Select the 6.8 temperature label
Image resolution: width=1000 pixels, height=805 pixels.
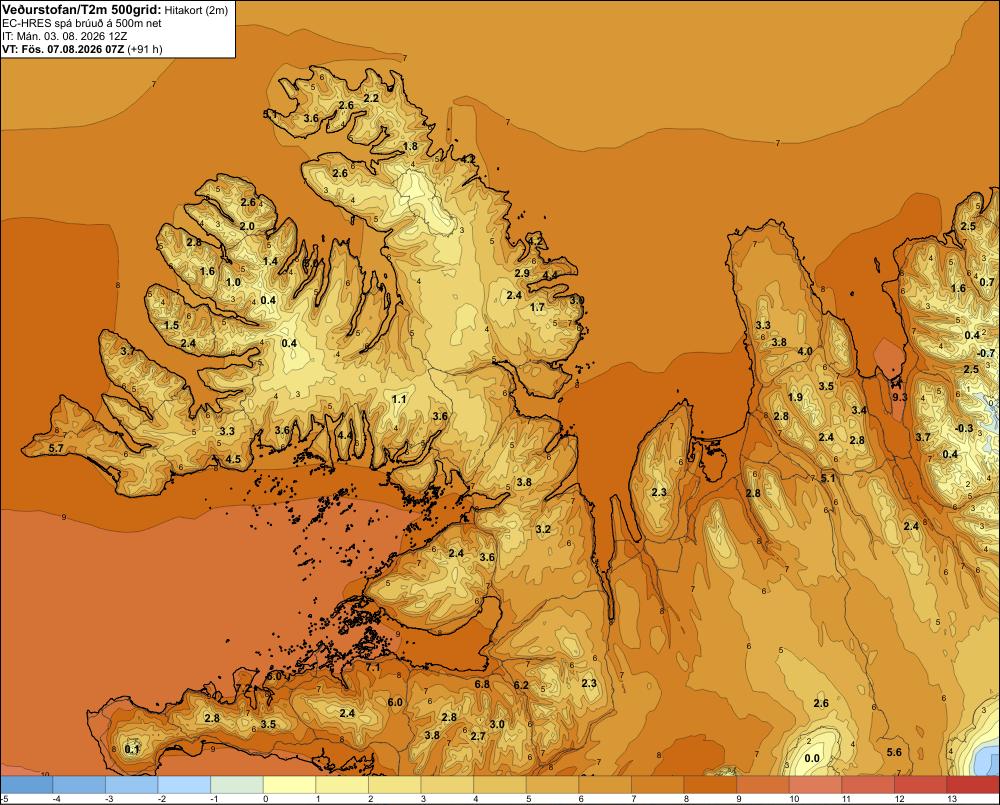482,684
